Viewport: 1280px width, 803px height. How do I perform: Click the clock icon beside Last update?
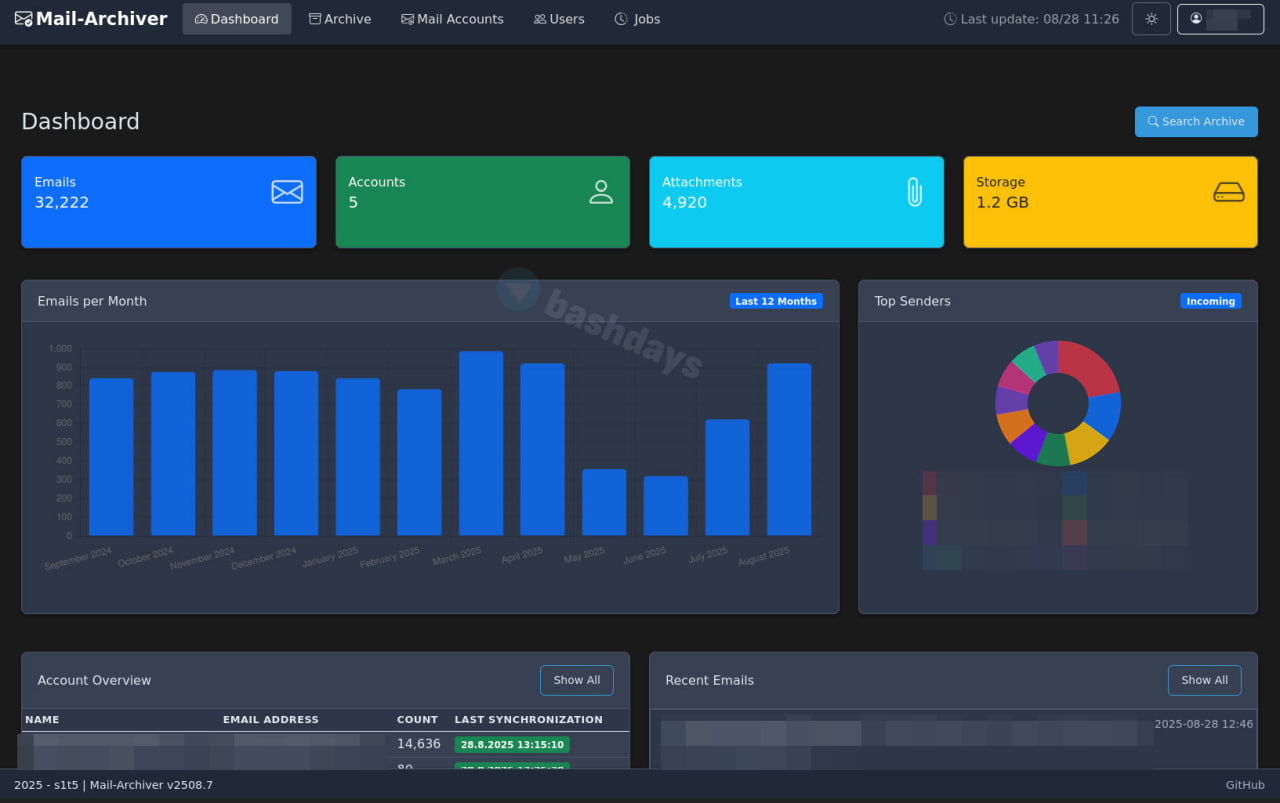tap(950, 19)
